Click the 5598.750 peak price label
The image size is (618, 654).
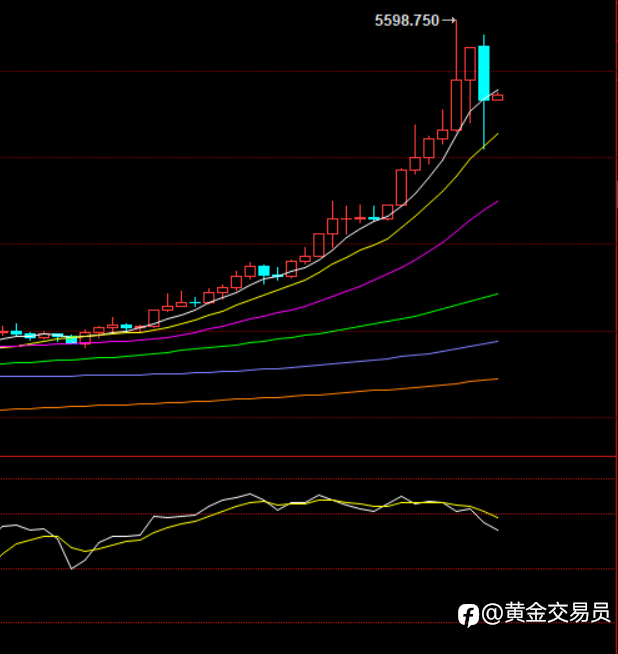coord(407,20)
